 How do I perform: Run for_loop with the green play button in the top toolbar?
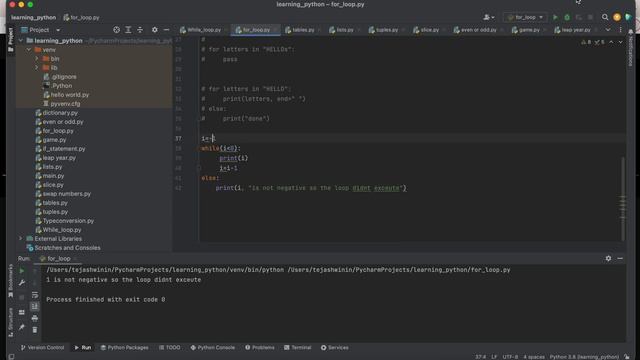555,17
